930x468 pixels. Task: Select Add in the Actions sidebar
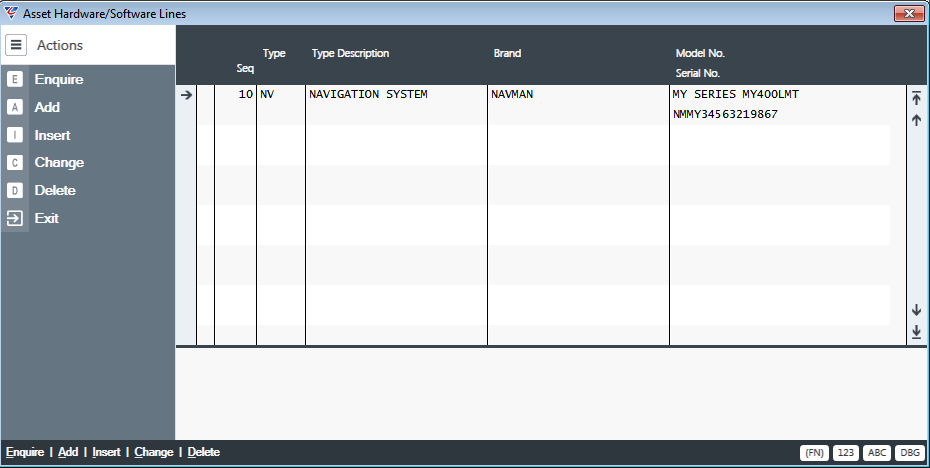click(47, 107)
